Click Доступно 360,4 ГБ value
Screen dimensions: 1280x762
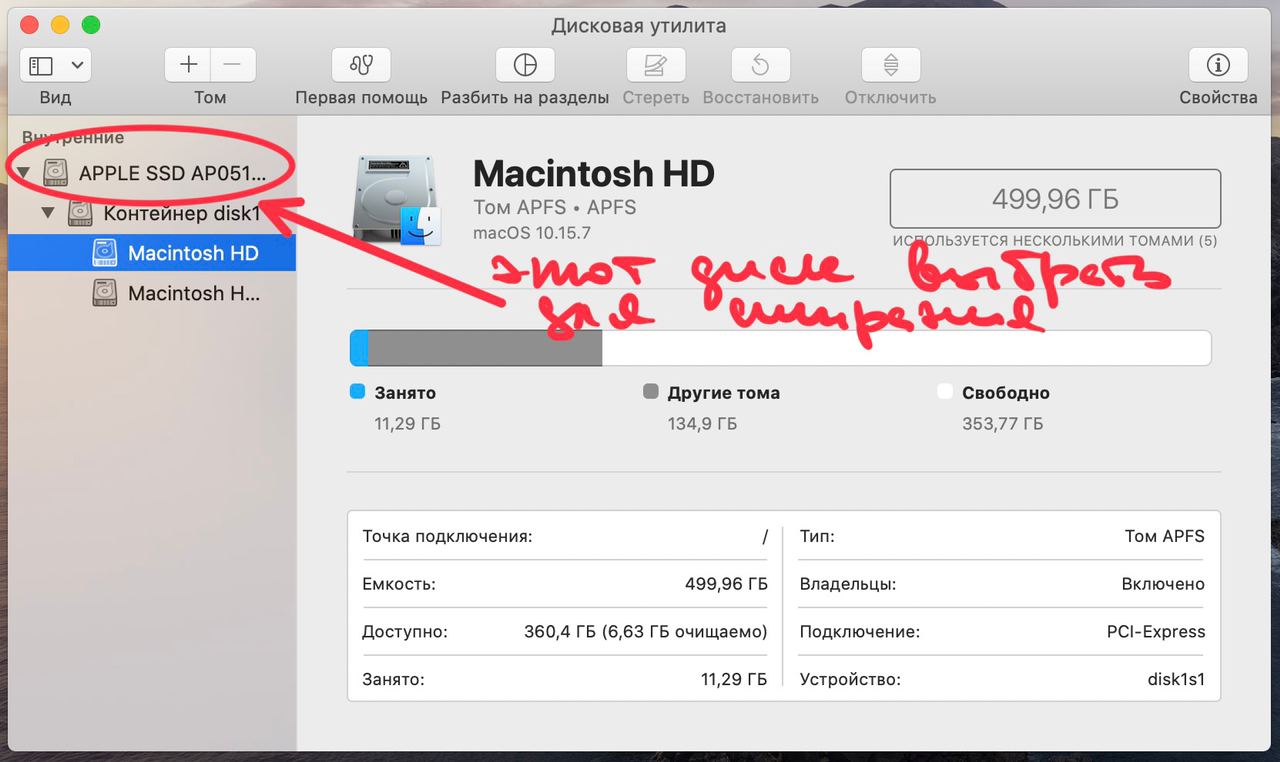tap(646, 632)
